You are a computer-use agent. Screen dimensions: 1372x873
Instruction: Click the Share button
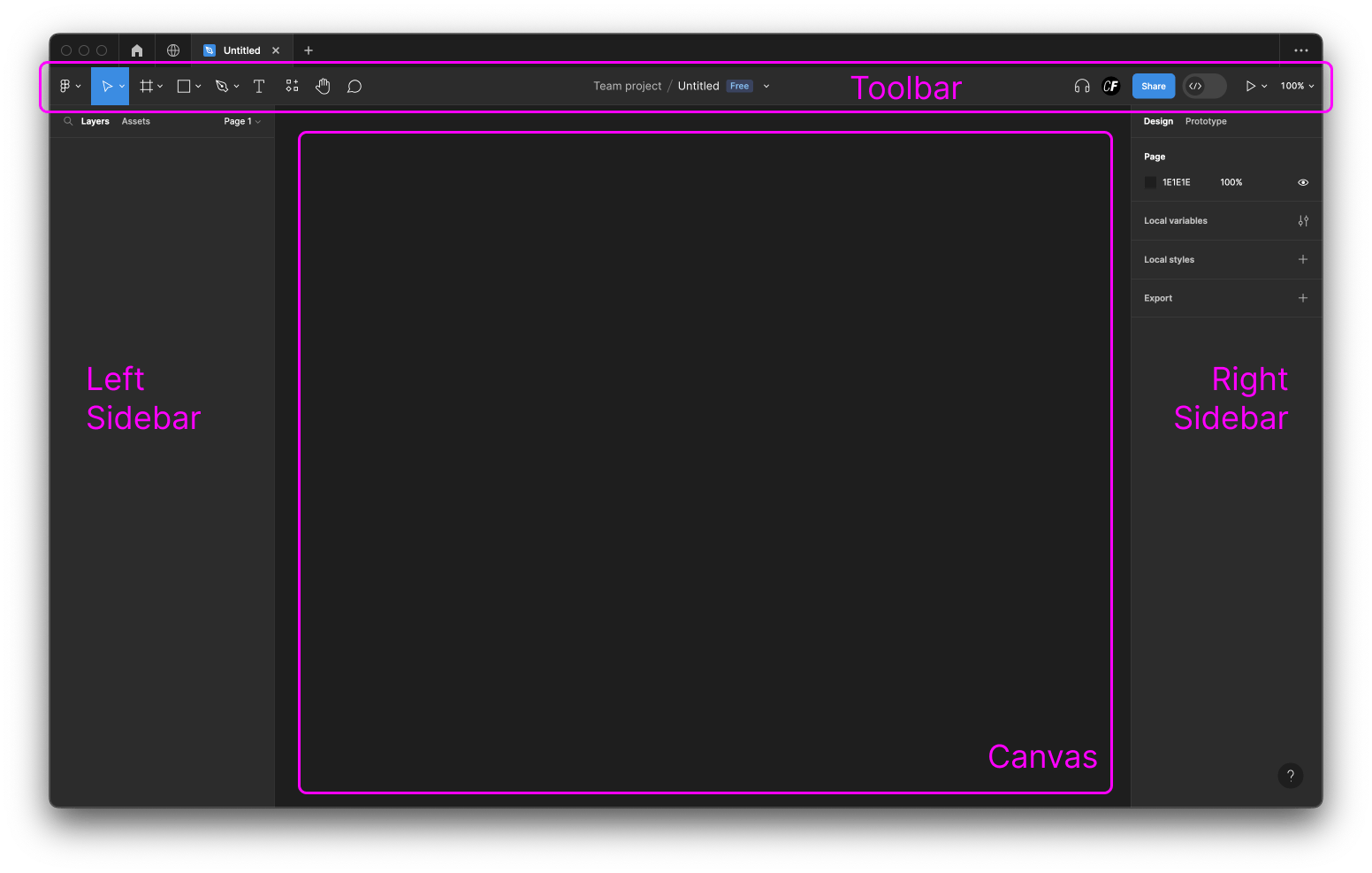click(x=1154, y=86)
